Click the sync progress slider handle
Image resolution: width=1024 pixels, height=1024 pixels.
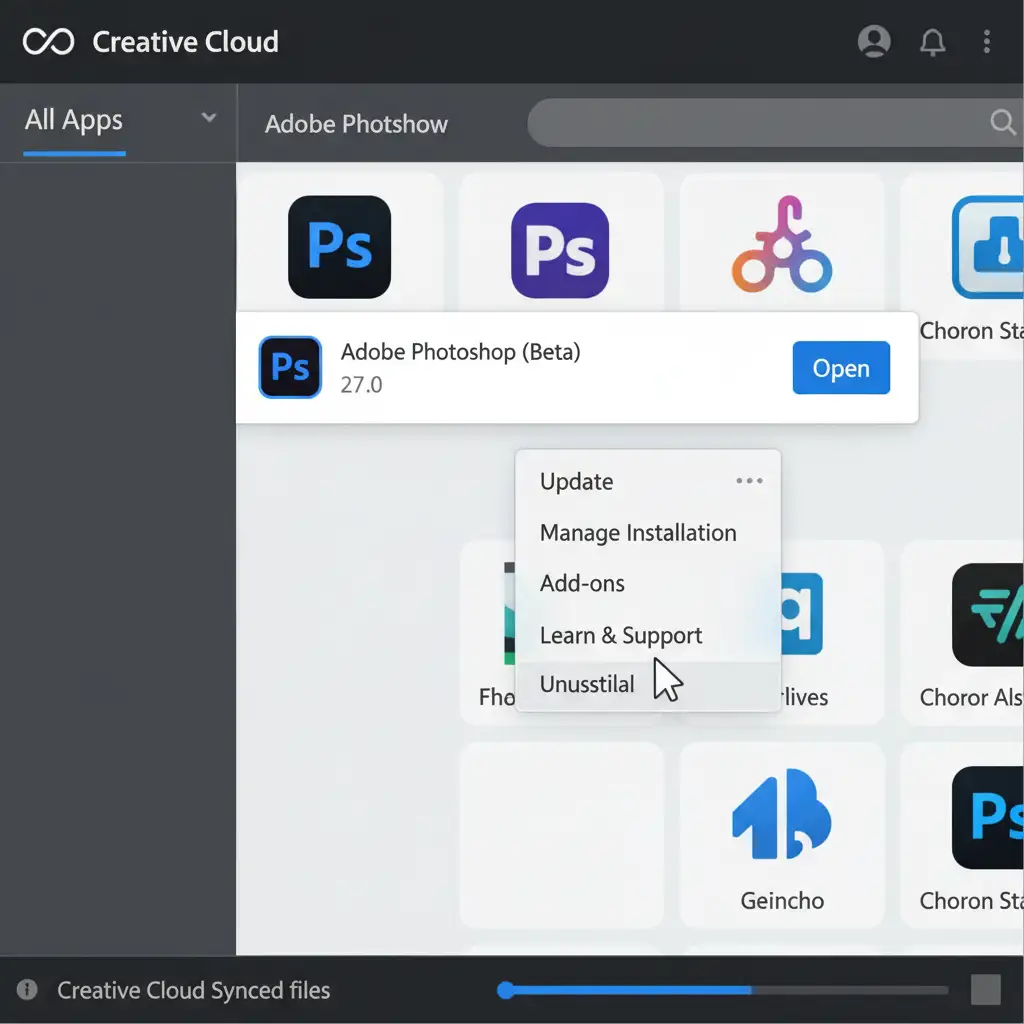(506, 990)
